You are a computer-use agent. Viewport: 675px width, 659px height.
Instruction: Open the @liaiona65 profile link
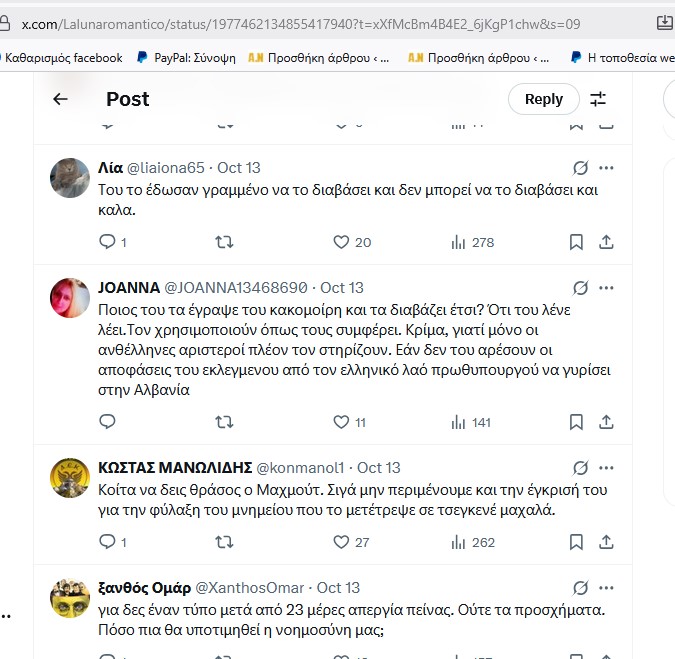166,168
